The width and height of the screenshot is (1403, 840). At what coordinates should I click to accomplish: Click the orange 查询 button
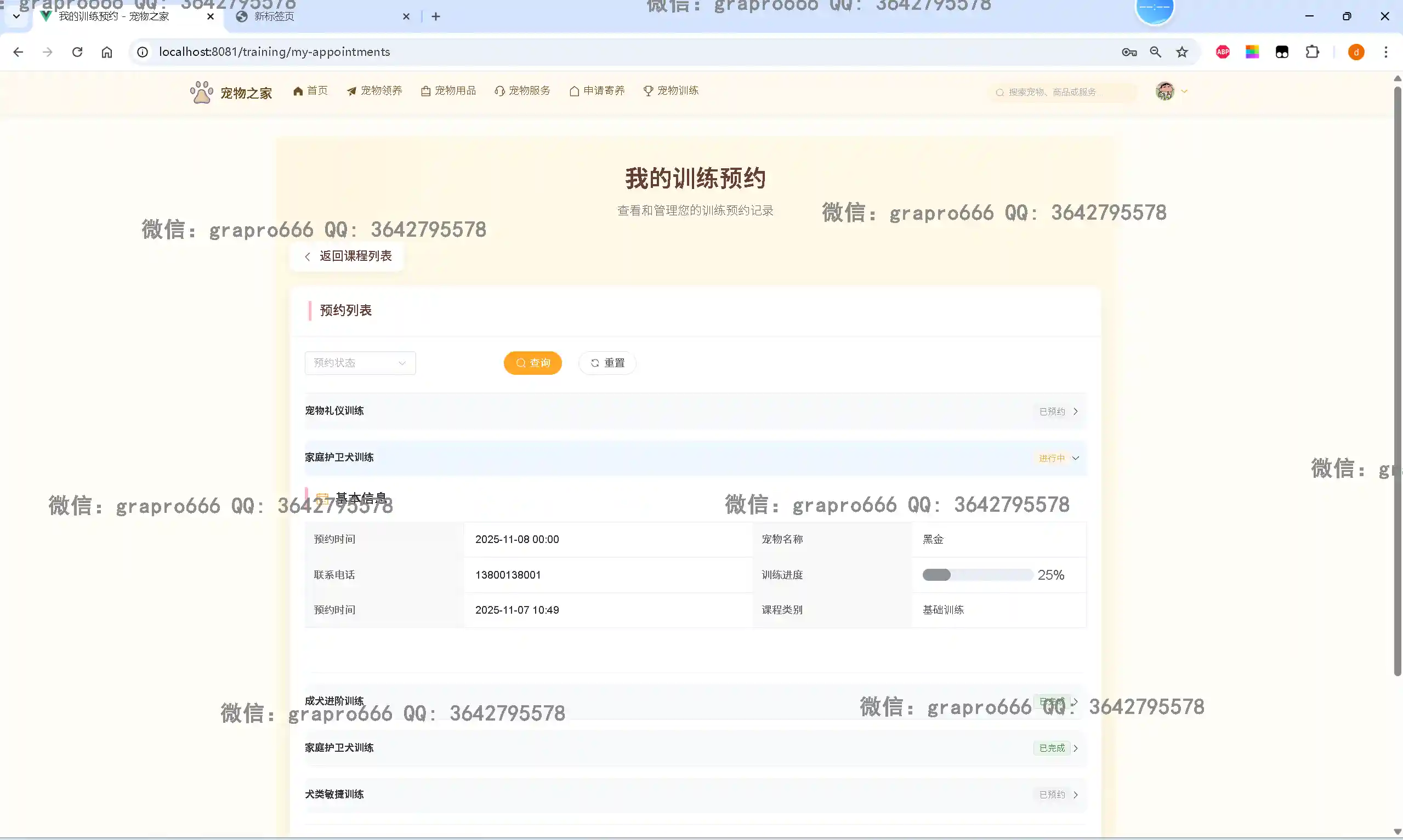(532, 363)
